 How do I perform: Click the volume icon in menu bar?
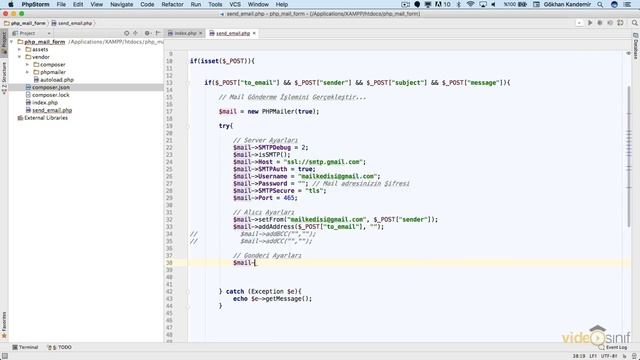[493, 4]
